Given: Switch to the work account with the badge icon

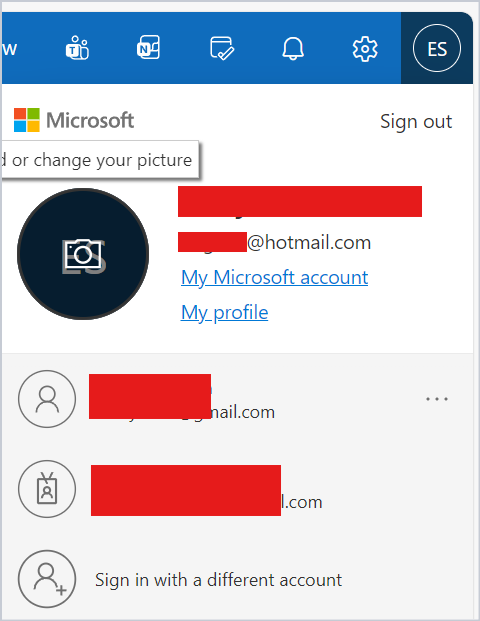Looking at the screenshot, I should pyautogui.click(x=238, y=489).
